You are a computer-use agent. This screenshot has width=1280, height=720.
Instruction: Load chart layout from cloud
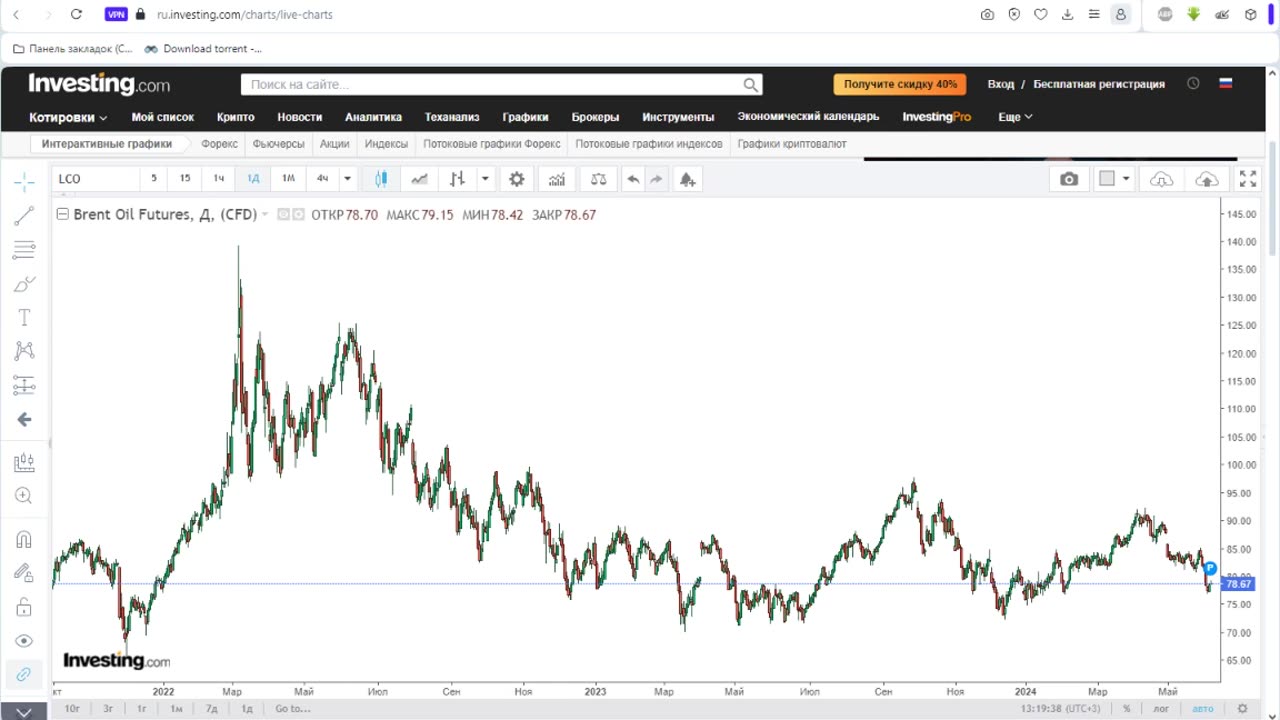[1161, 179]
